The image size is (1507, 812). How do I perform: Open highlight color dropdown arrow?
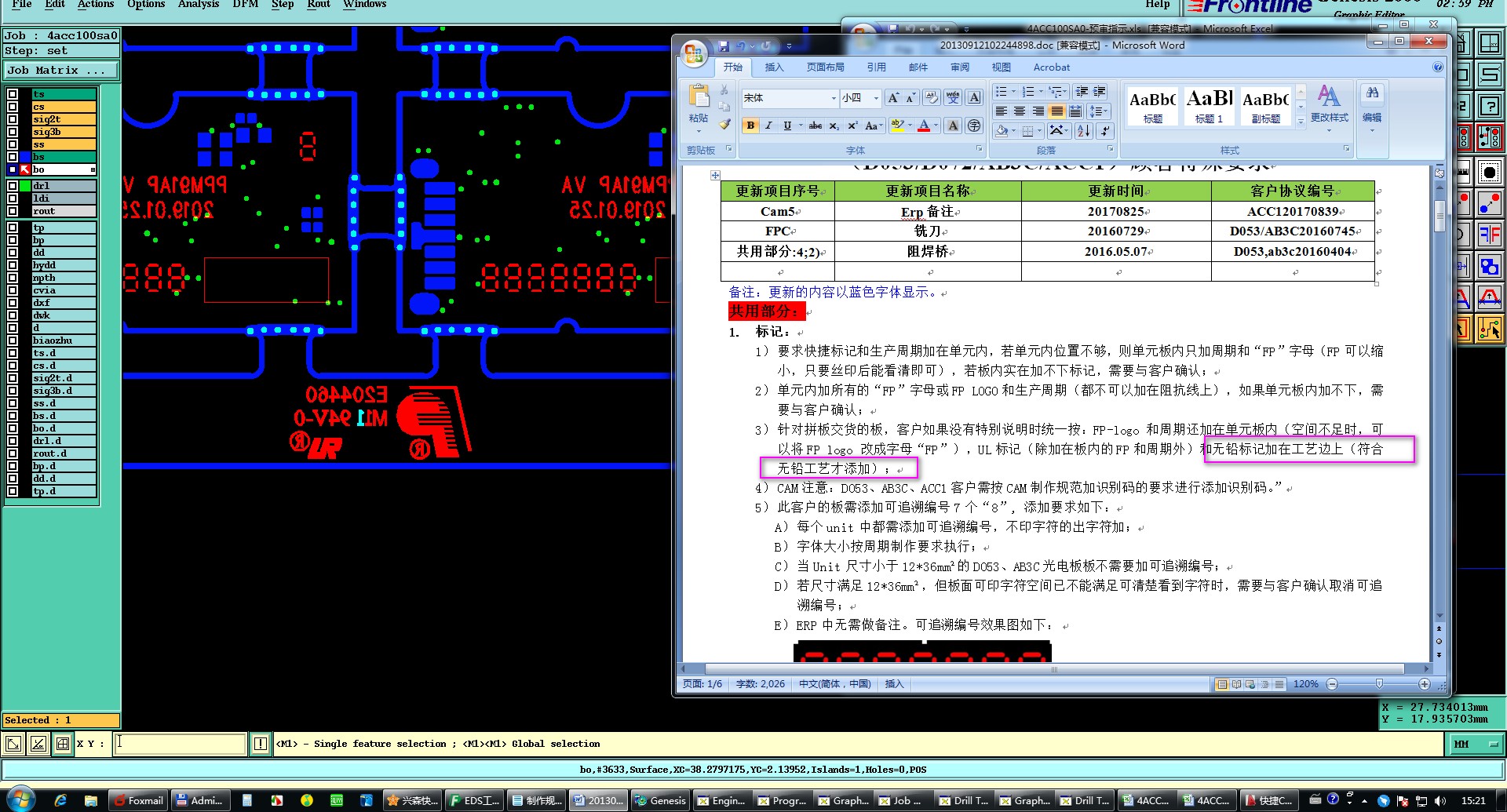pyautogui.click(x=910, y=126)
